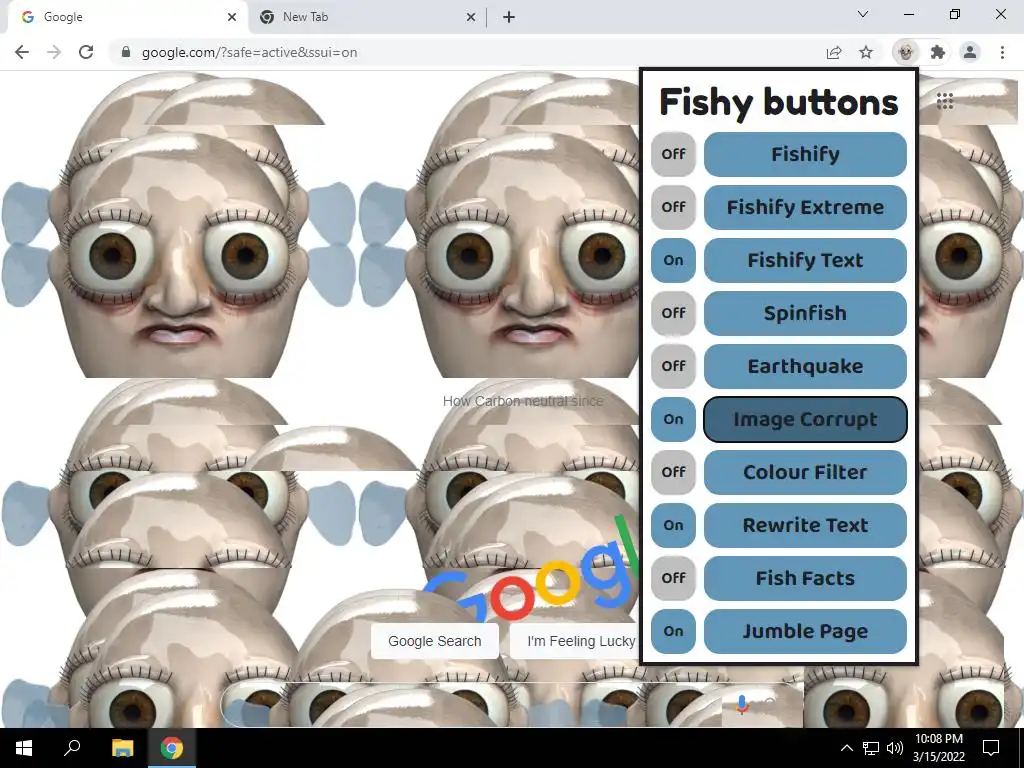Enable the Fish Facts switch
This screenshot has height=768, width=1024.
[x=673, y=578]
